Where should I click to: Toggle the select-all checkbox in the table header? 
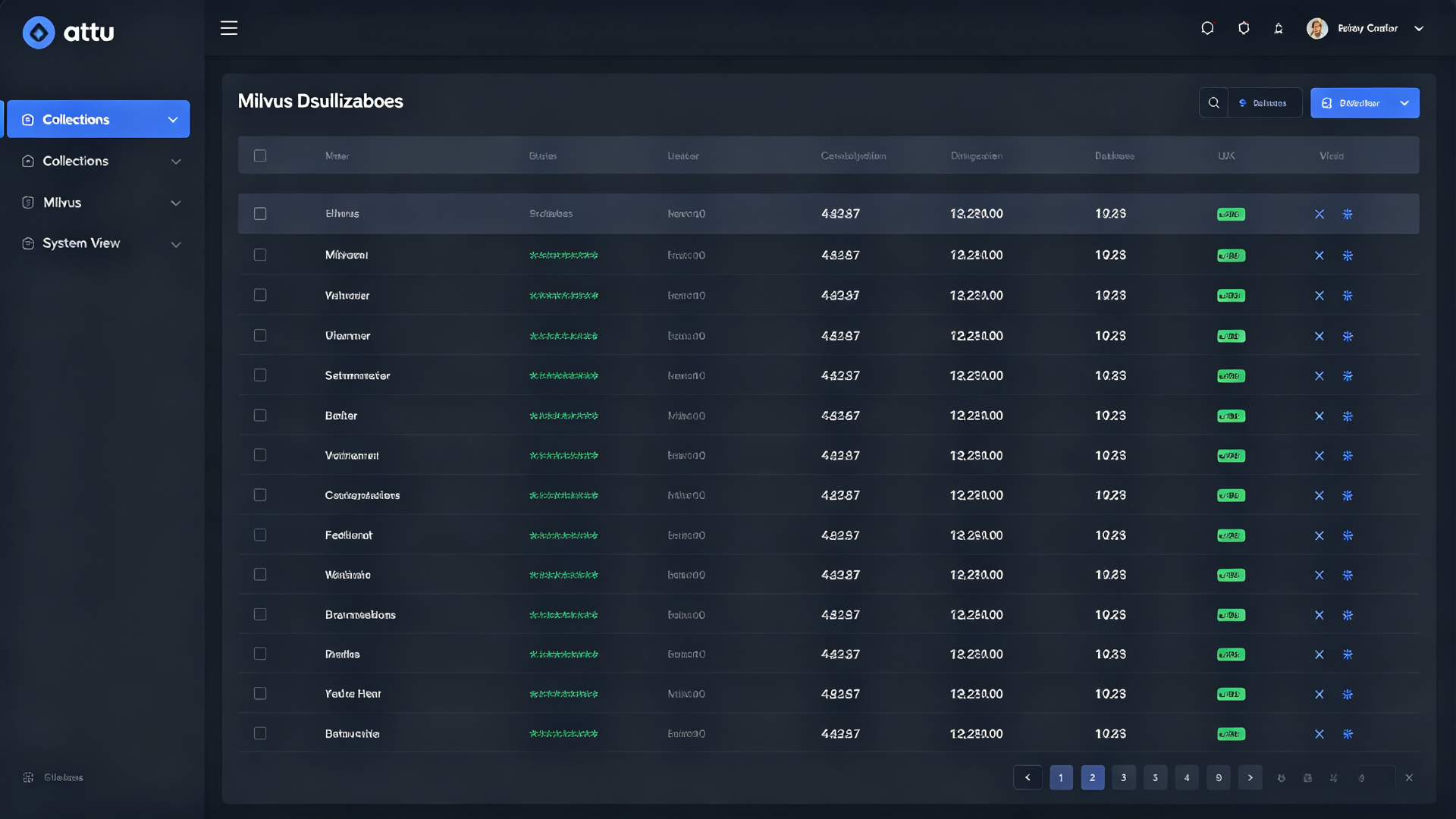coord(260,155)
